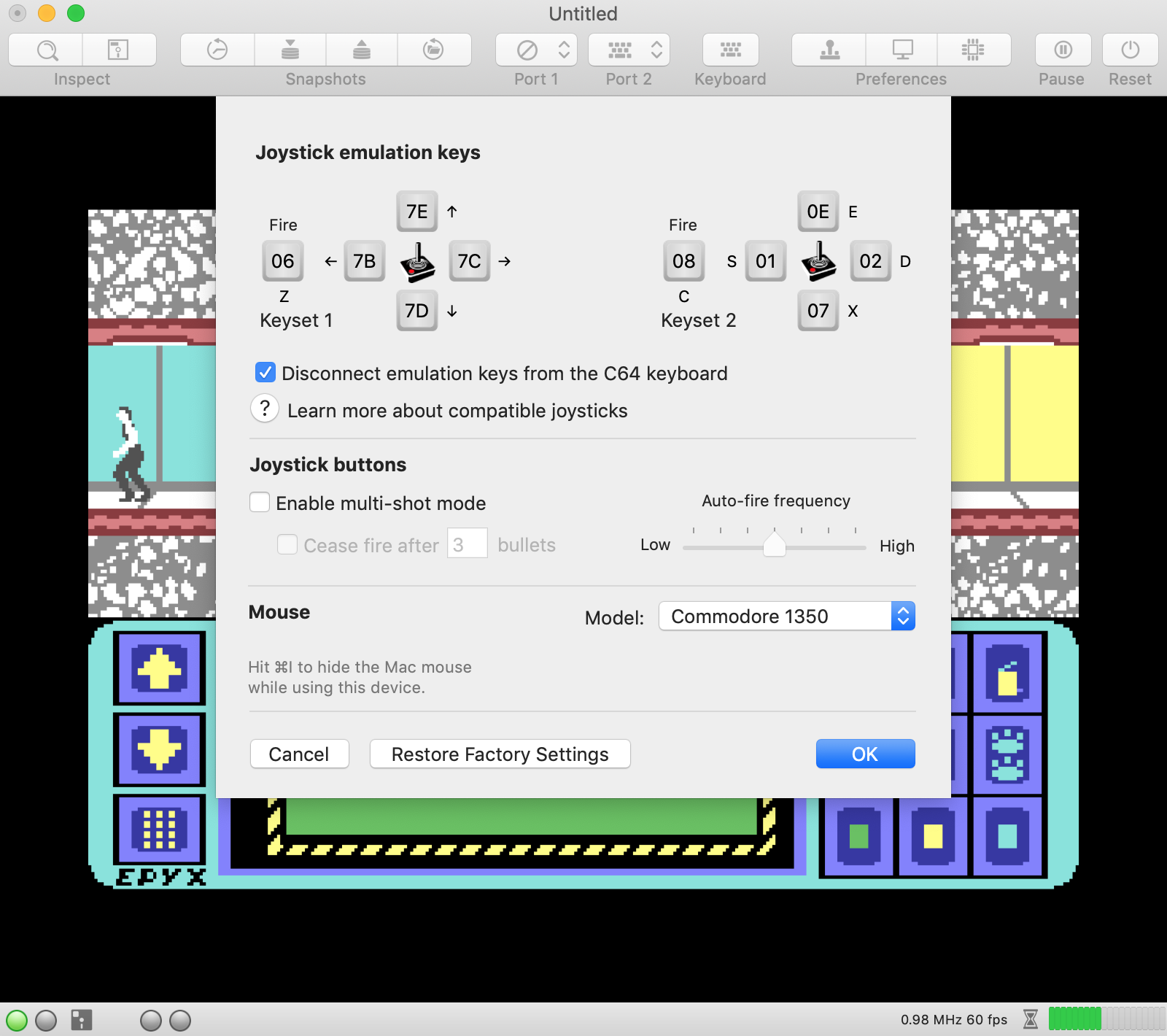Pause the emulator
This screenshot has width=1167, height=1036.
tap(1063, 50)
